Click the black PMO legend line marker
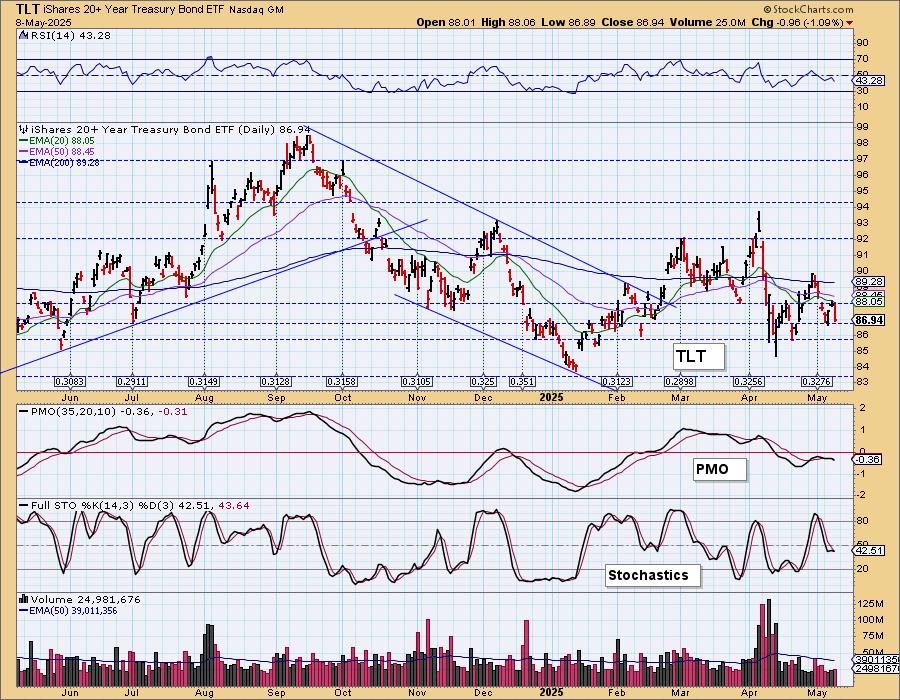900x700 pixels. click(24, 411)
